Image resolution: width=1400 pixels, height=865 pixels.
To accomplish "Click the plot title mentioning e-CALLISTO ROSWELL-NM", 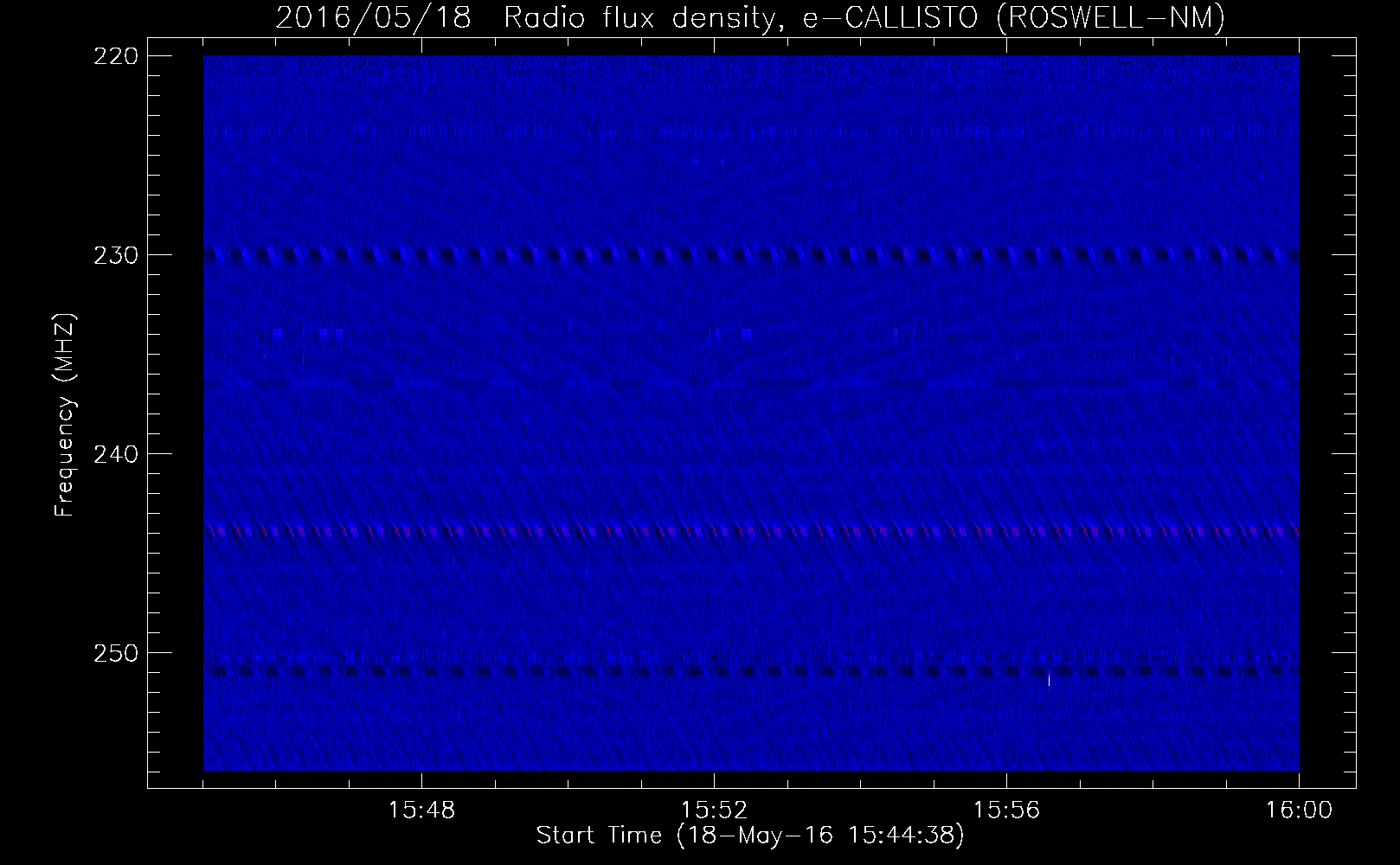I will (749, 18).
